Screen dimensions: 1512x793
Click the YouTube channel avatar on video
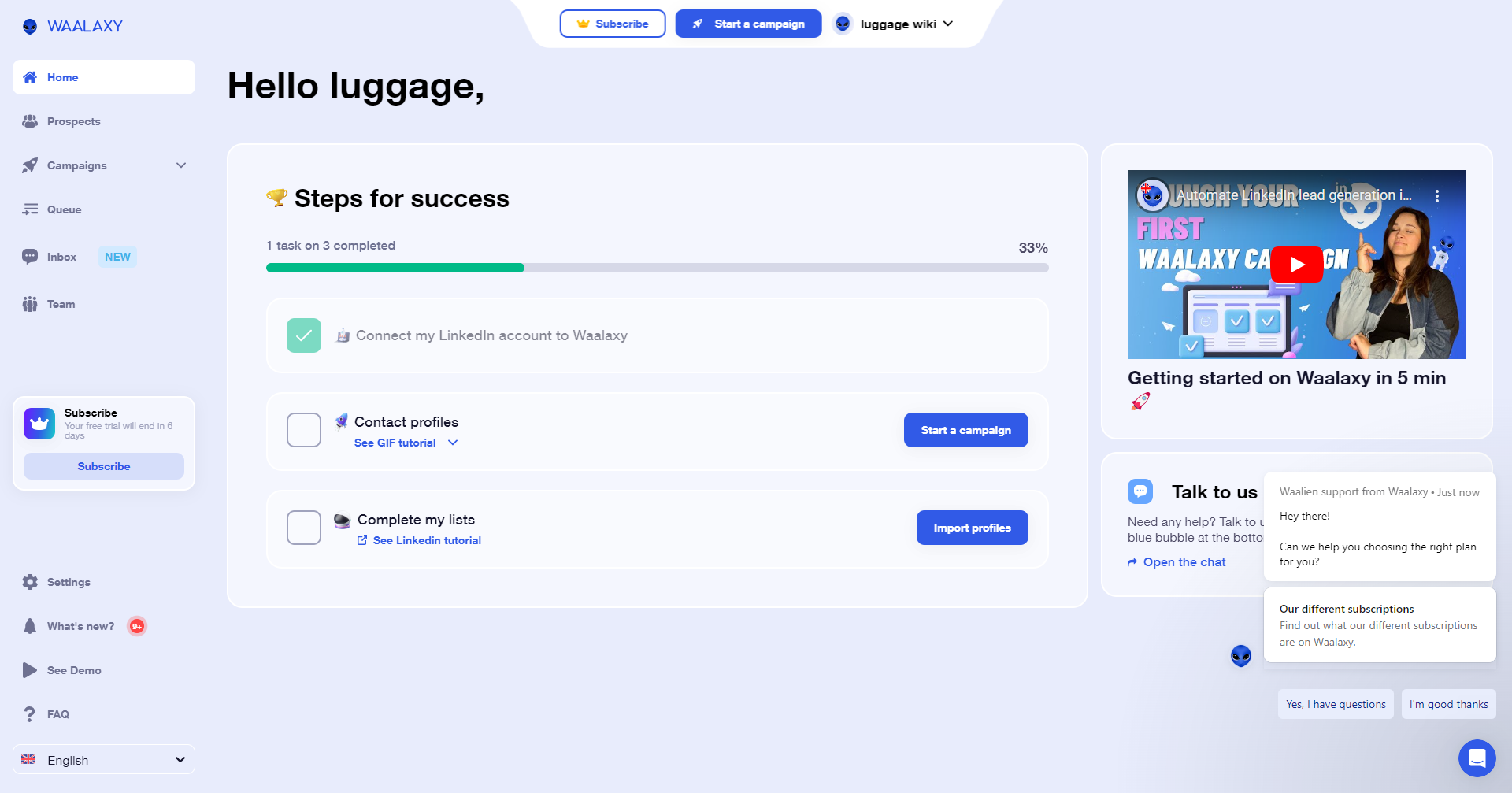pyautogui.click(x=1153, y=195)
